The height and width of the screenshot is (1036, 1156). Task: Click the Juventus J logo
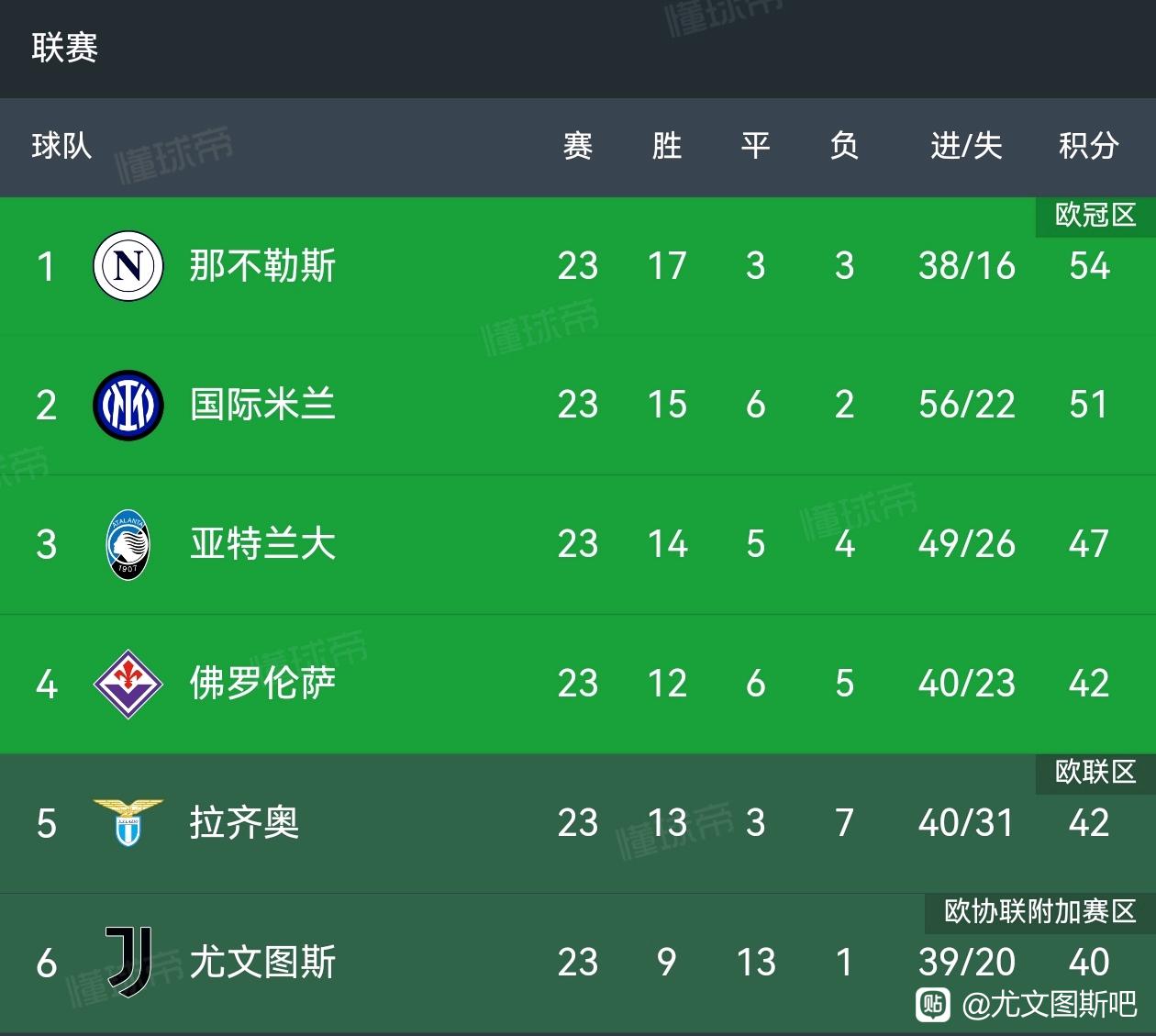tap(128, 962)
